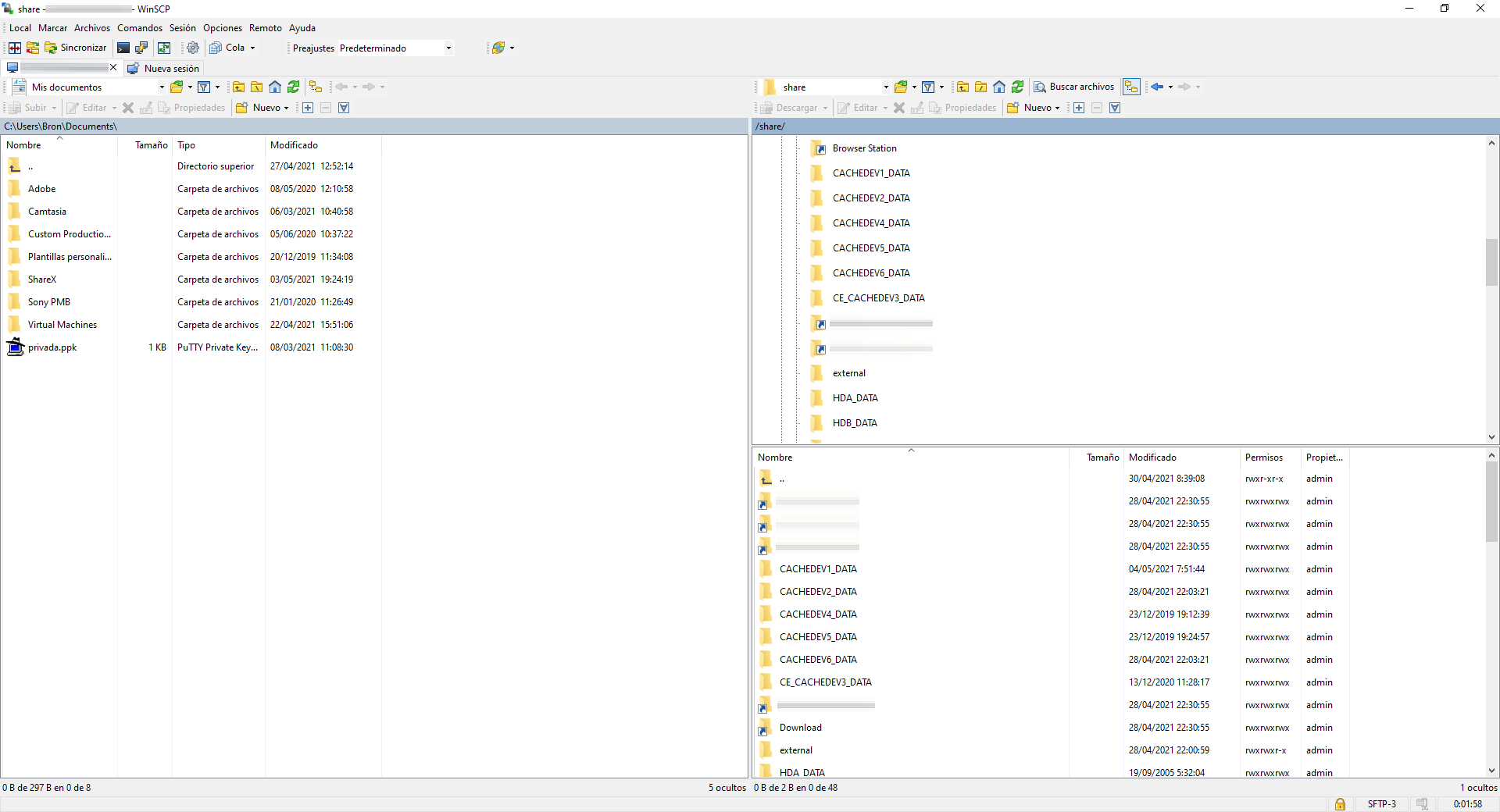1500x812 pixels.
Task: Open the Archivos menu
Action: coord(92,28)
